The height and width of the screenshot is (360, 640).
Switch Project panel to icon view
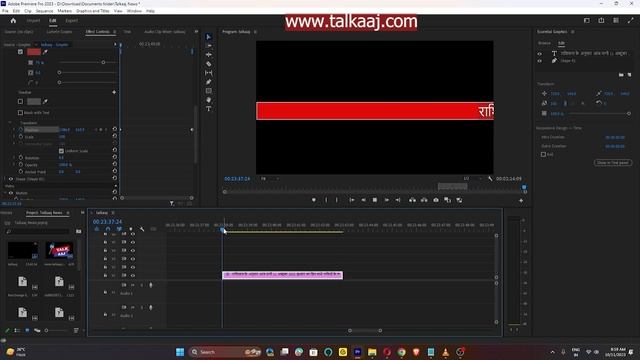click(x=27, y=330)
